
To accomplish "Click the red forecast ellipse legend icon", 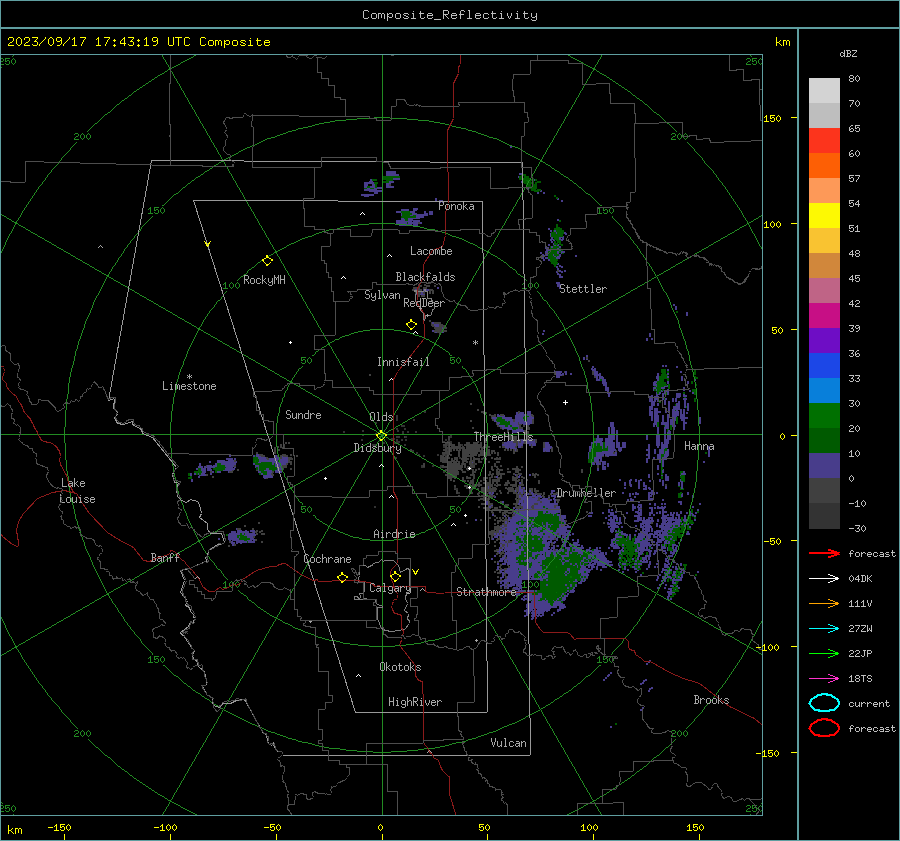I will [x=824, y=728].
